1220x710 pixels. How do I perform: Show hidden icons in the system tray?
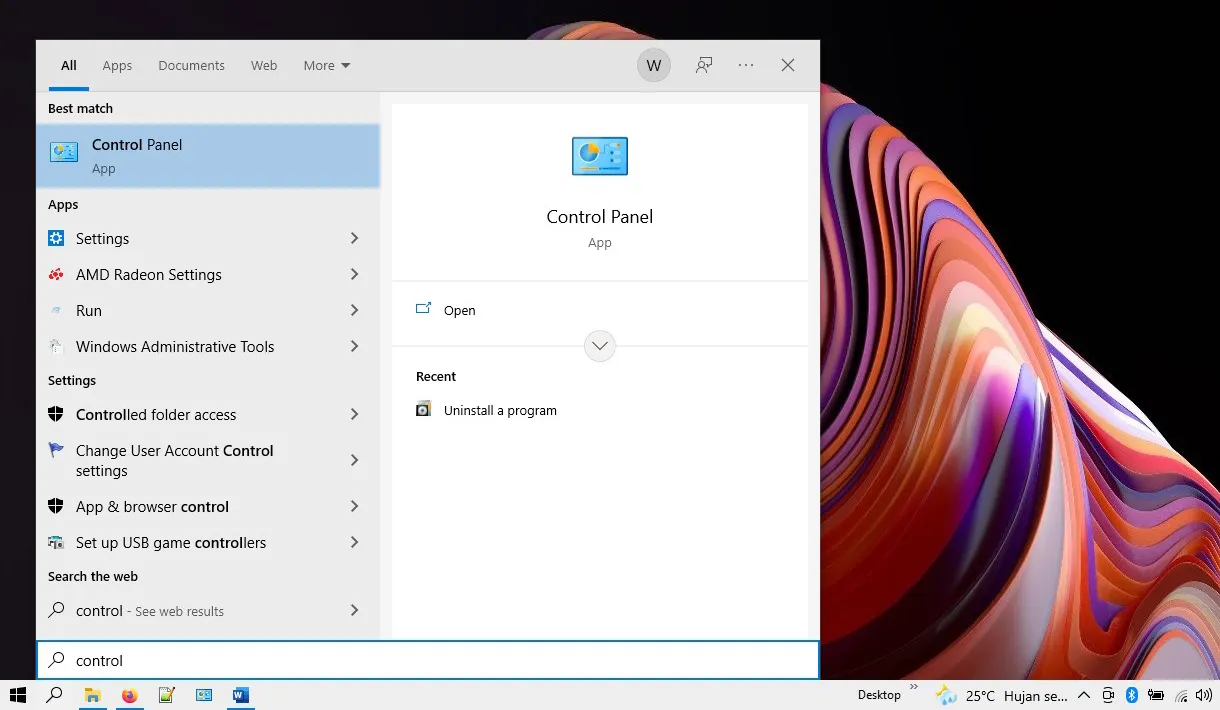(x=1084, y=694)
